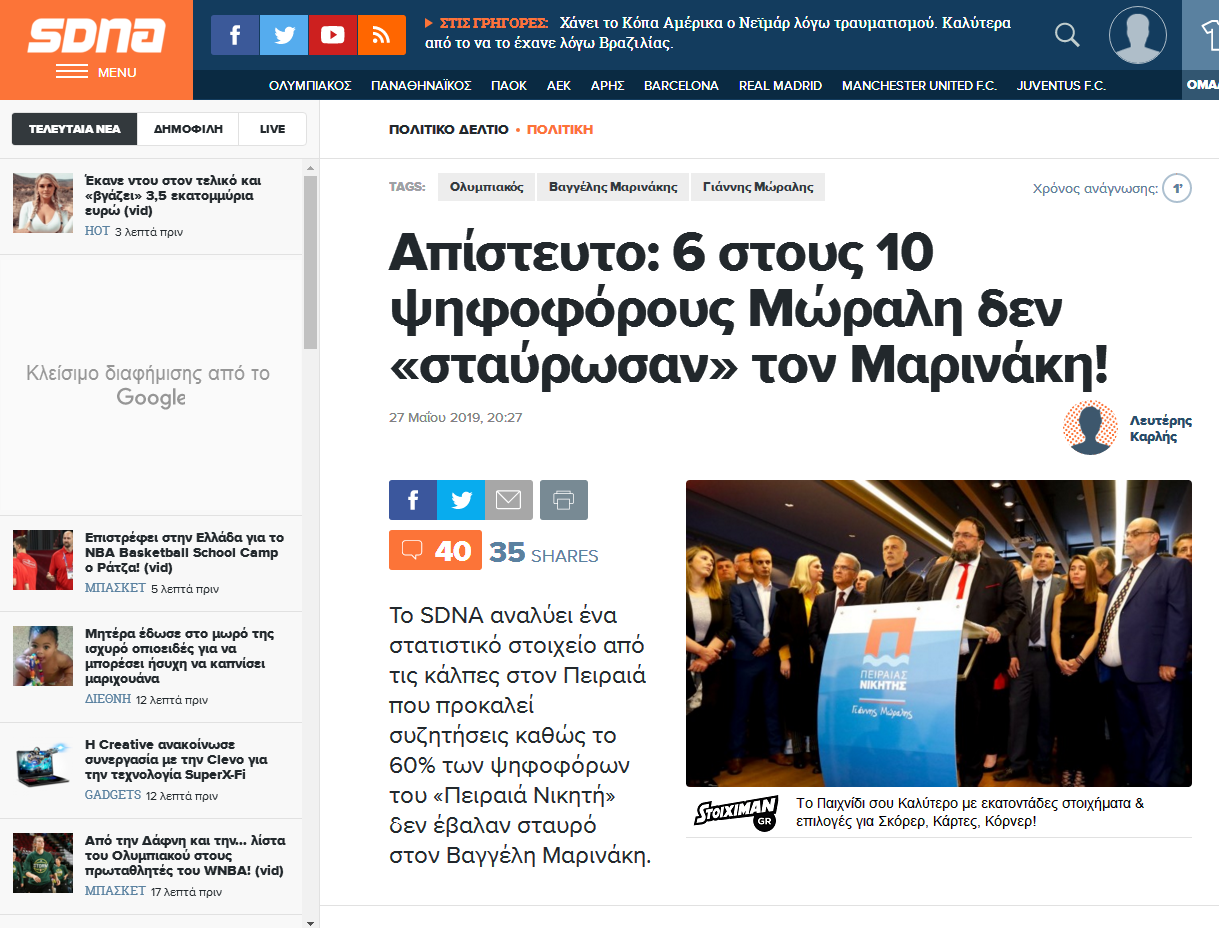
Task: Open ΑΕΚ team menu item
Action: 559,85
